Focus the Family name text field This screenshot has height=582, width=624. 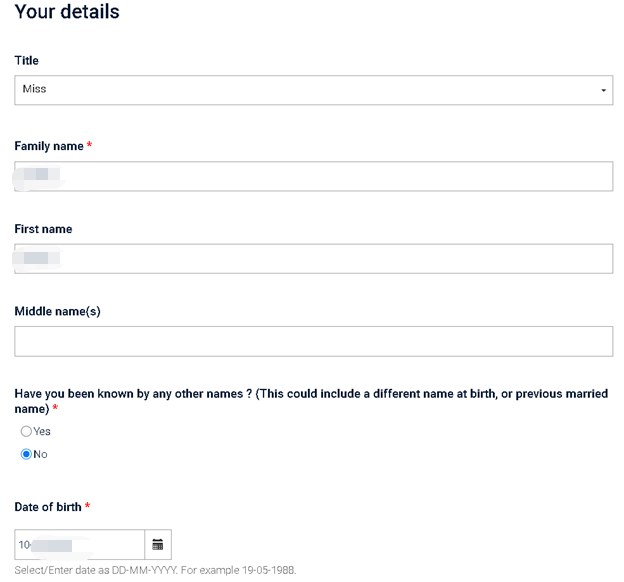pos(314,176)
